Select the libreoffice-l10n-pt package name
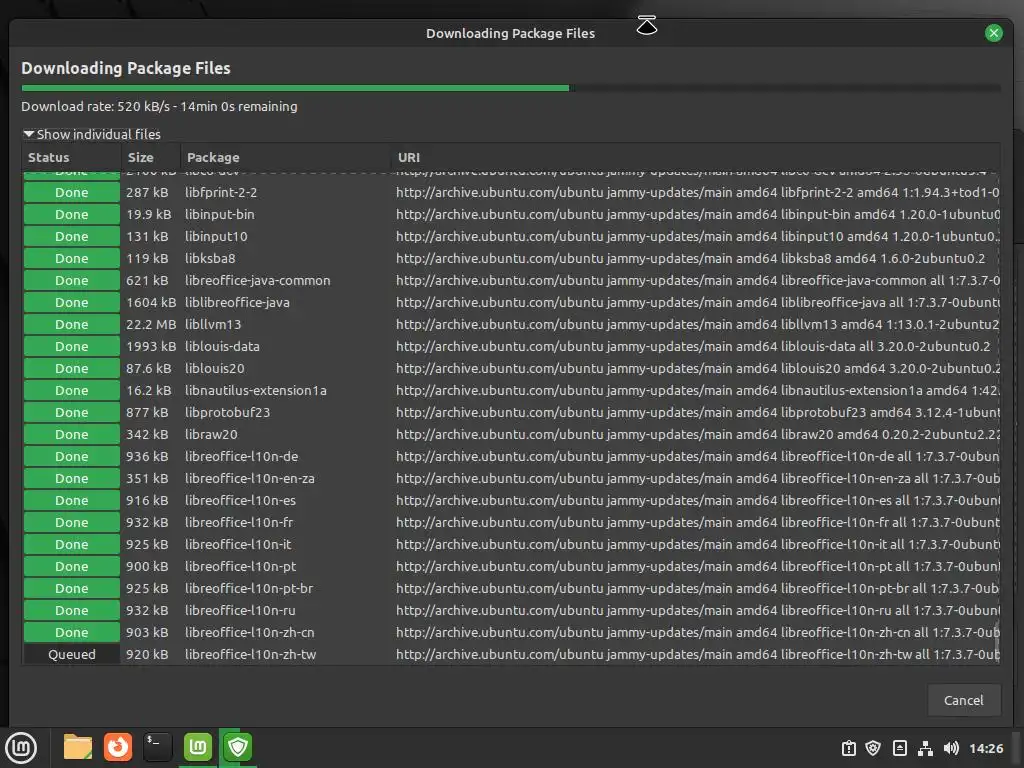 [240, 566]
